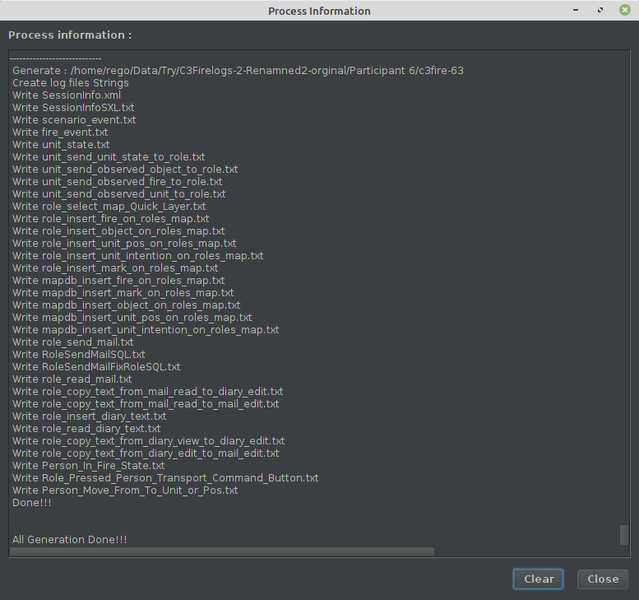Click the 'All Generation Done!!!' line
This screenshot has height=600, width=639.
[x=69, y=540]
